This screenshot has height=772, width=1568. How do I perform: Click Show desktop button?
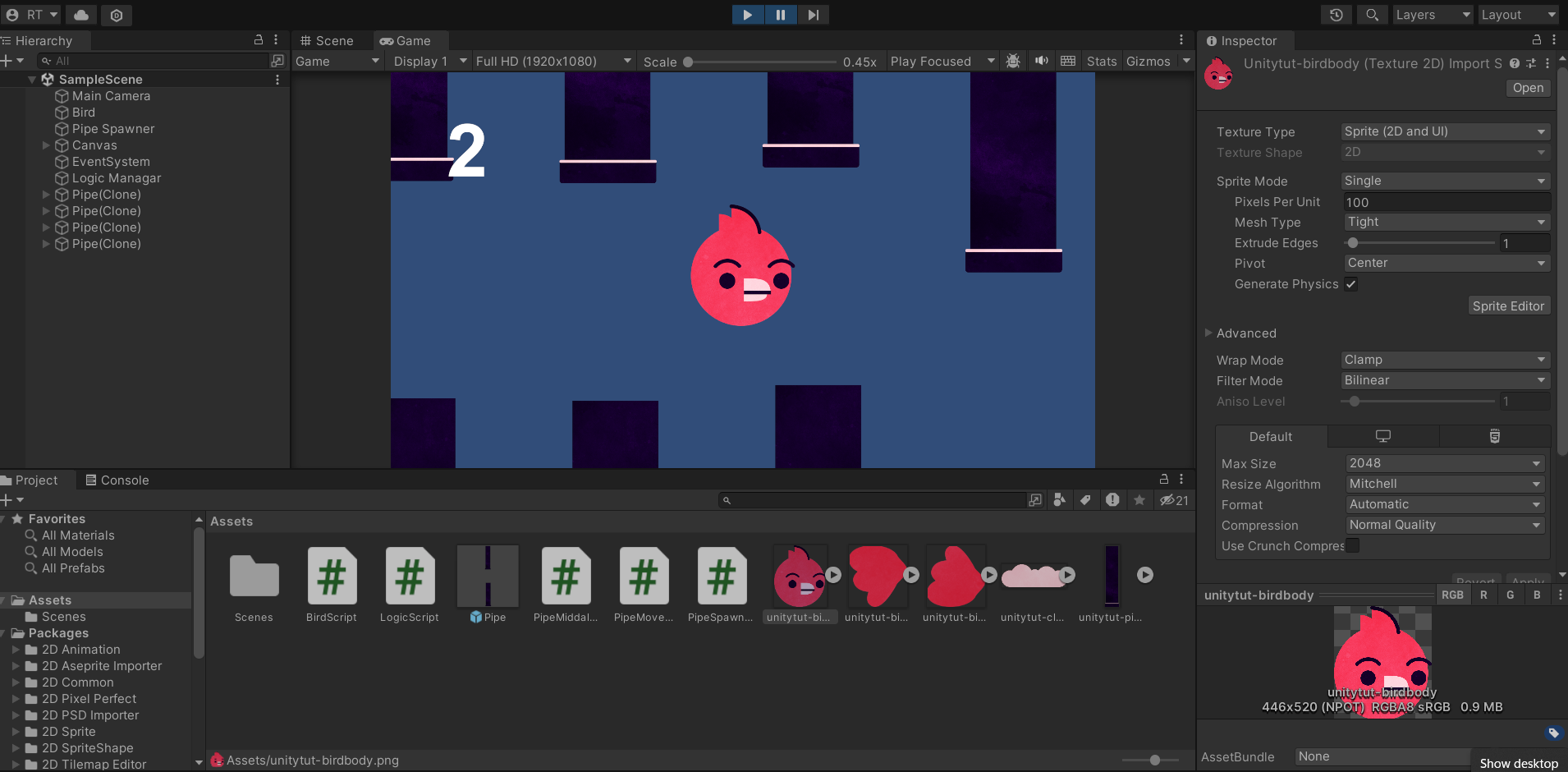1519,763
